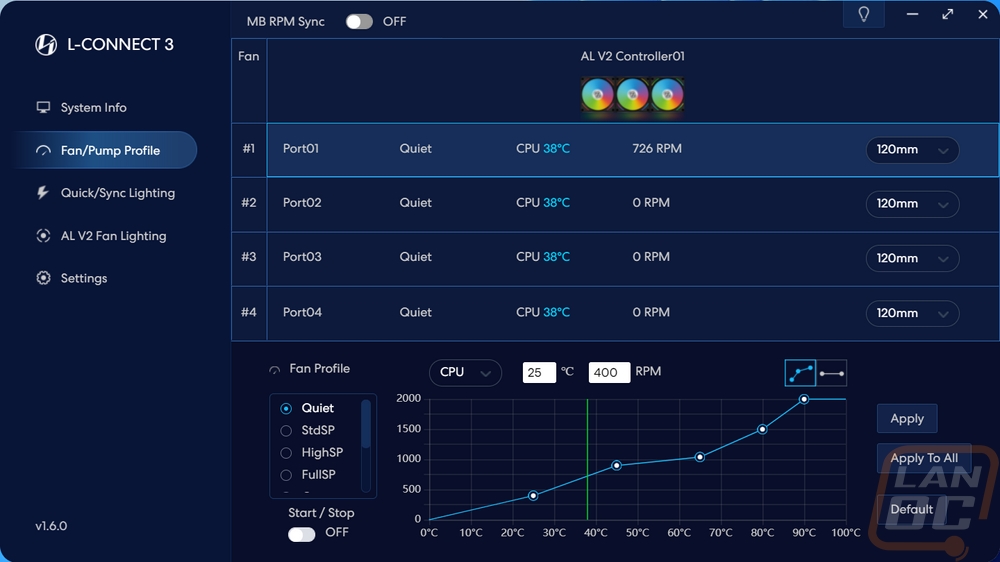Click the AL V2 Controller01 header

tap(632, 56)
